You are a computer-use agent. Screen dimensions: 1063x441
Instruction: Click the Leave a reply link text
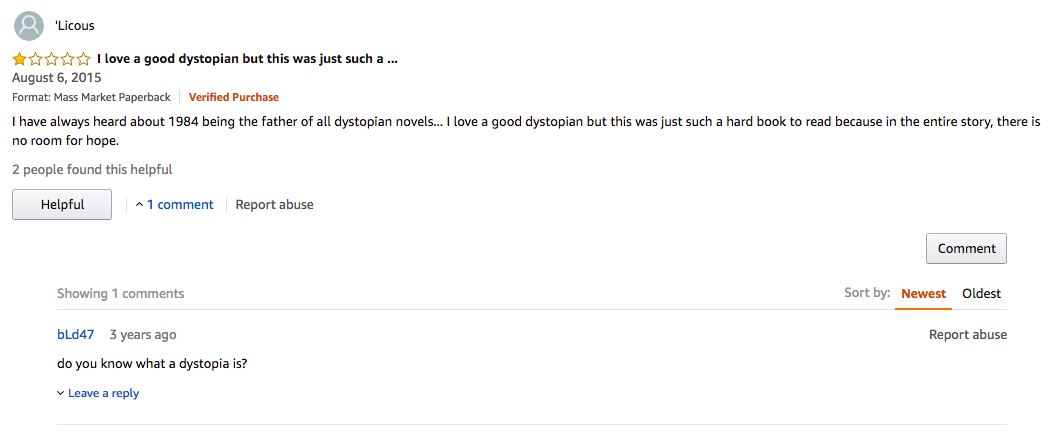point(103,394)
